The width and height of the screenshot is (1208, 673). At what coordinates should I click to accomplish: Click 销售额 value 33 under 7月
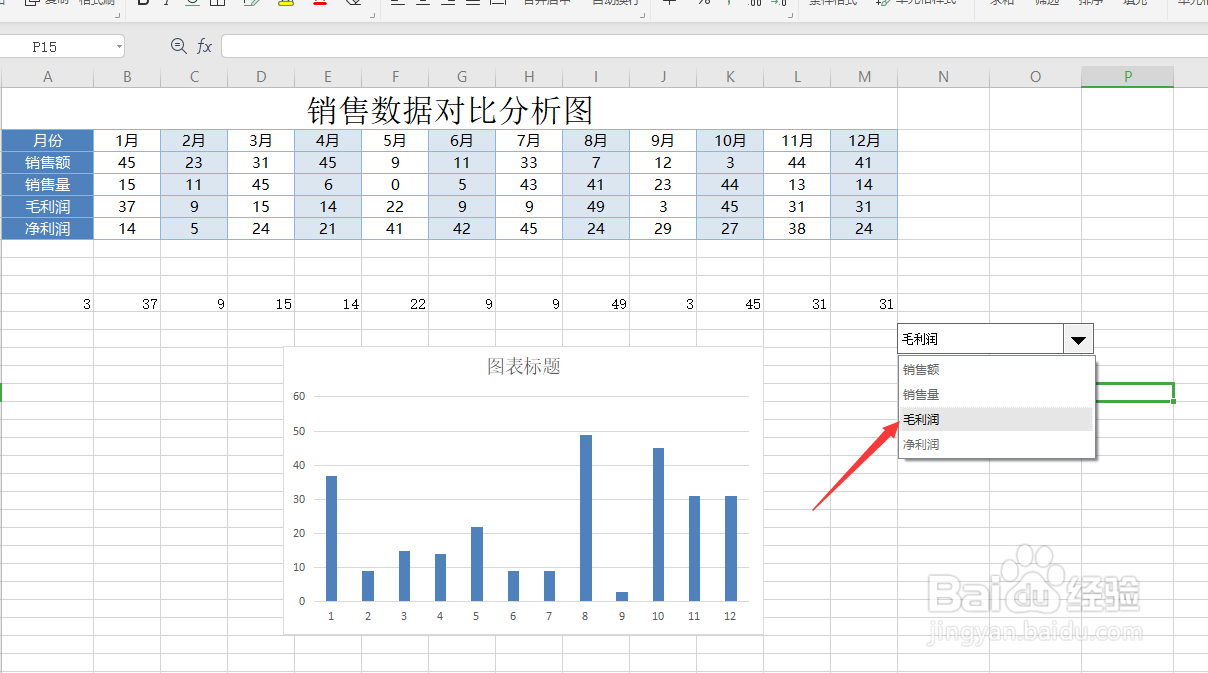[529, 163]
